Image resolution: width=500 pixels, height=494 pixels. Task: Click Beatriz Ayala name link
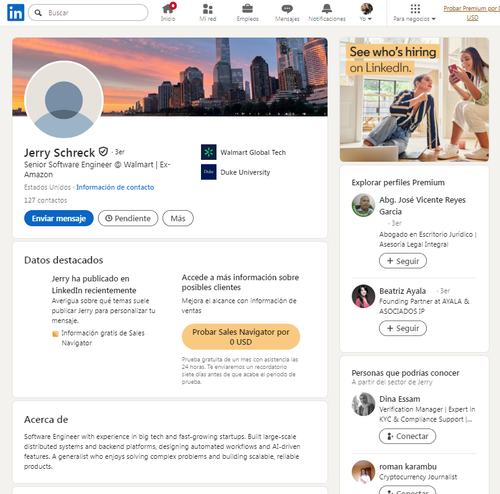(402, 291)
